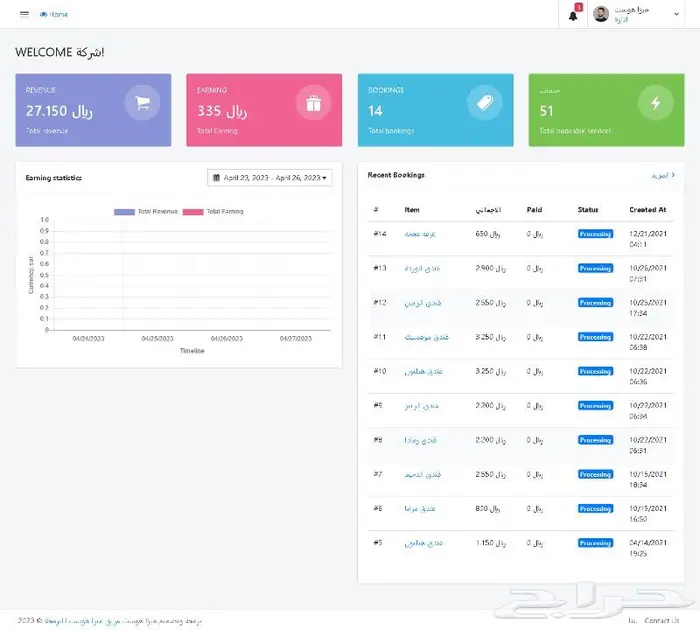Click the Status column header
700x630 pixels.
[x=588, y=210]
